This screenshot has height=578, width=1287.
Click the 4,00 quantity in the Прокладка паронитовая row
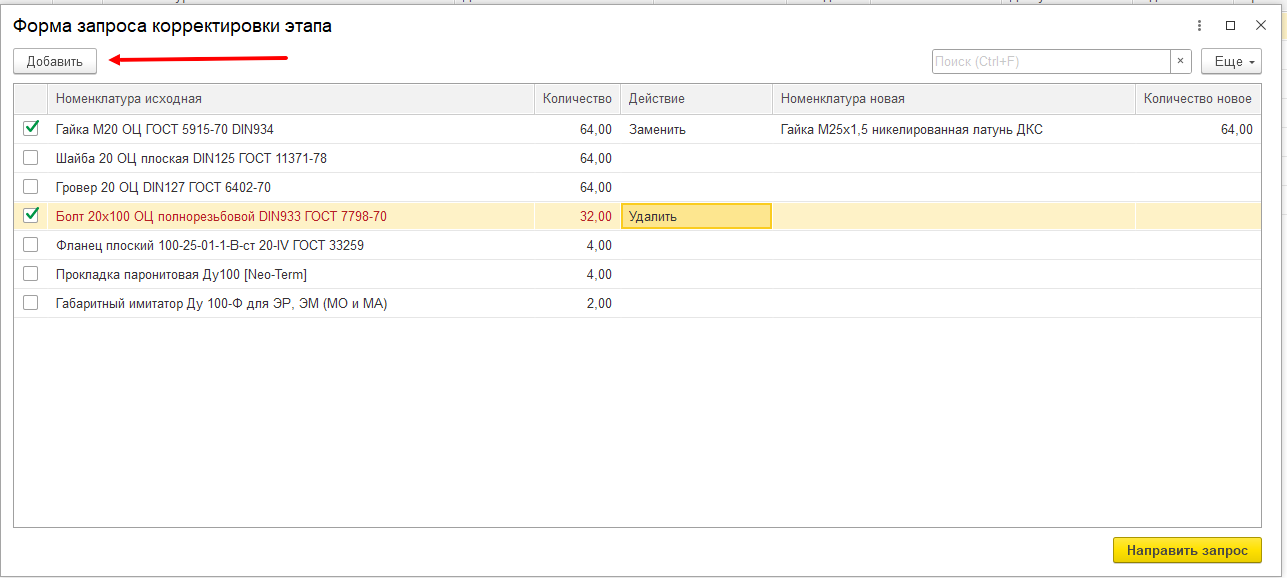tap(599, 274)
